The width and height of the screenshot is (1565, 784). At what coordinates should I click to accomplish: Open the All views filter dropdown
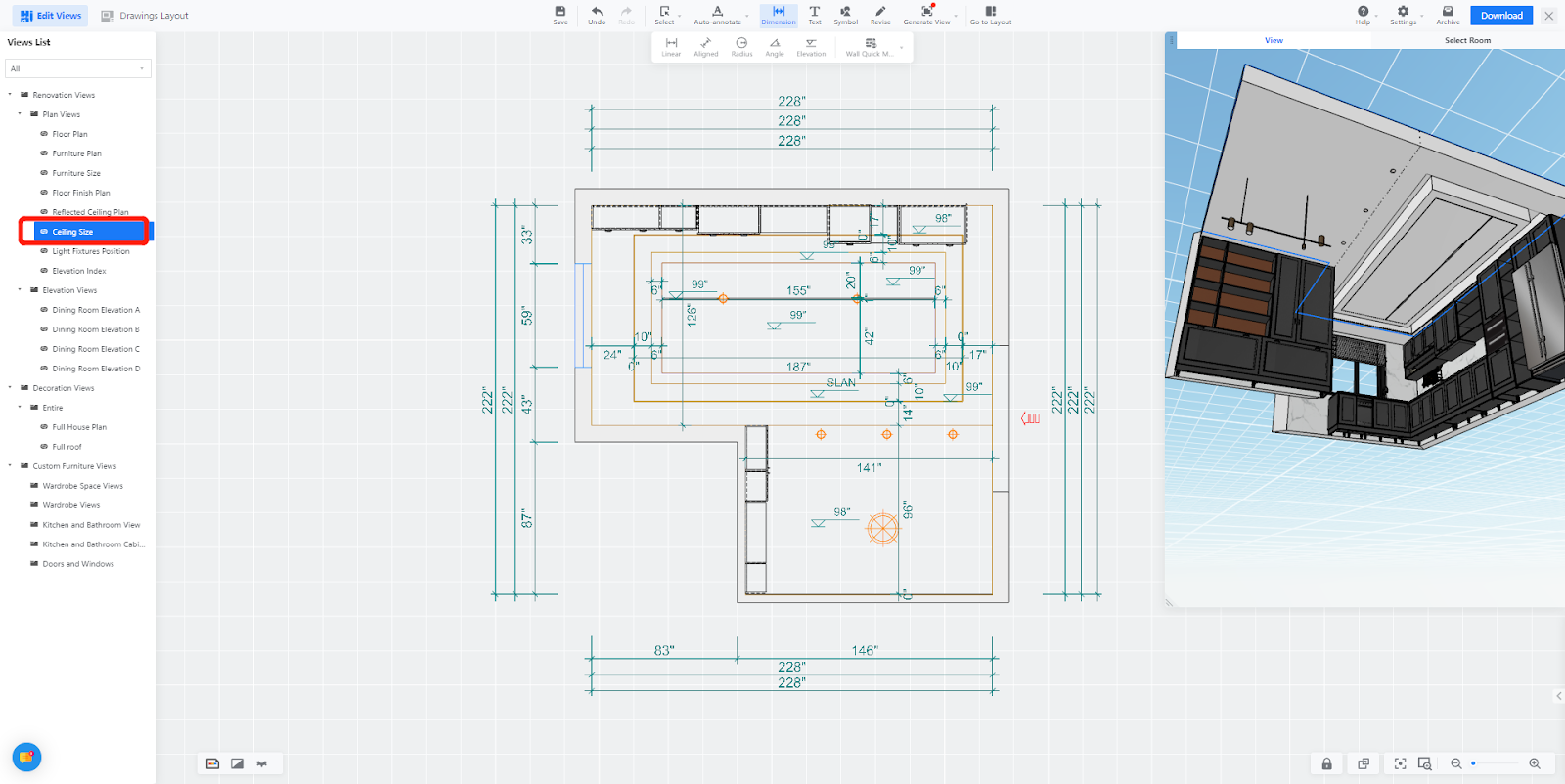tap(78, 68)
